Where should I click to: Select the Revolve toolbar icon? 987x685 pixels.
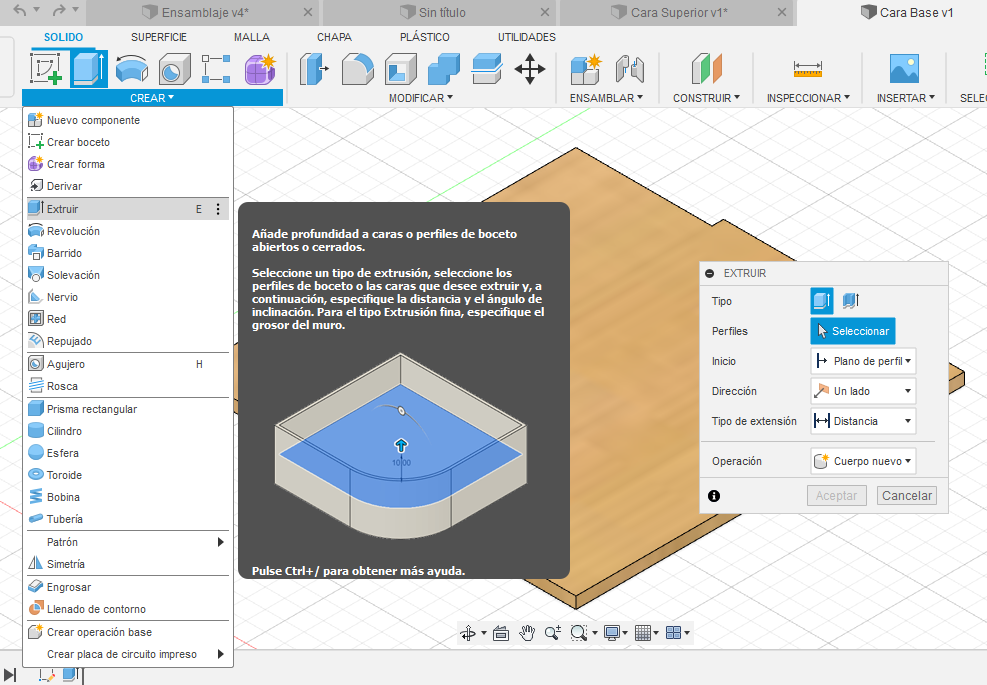tap(132, 69)
